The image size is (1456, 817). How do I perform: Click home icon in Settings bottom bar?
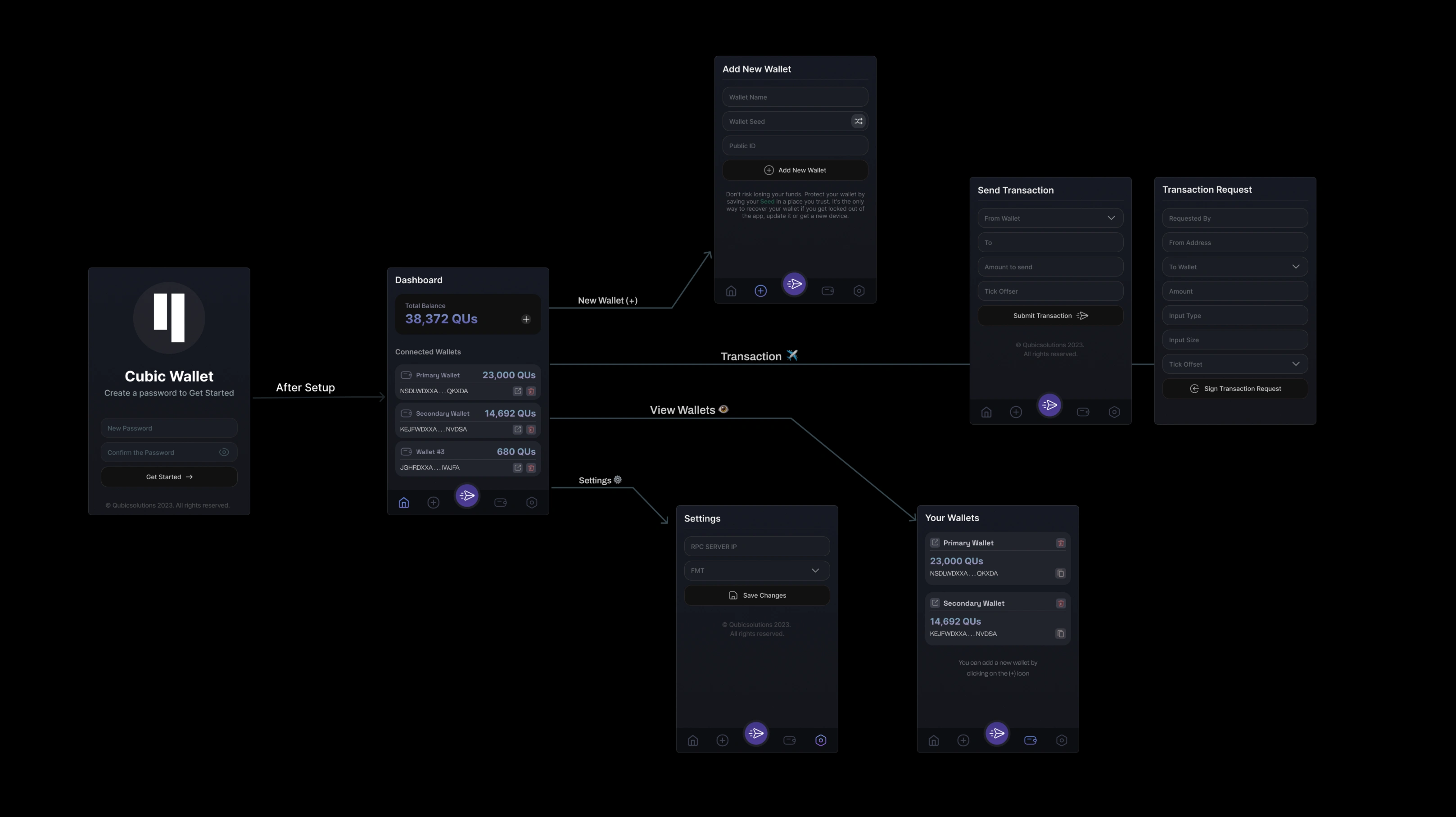(693, 741)
